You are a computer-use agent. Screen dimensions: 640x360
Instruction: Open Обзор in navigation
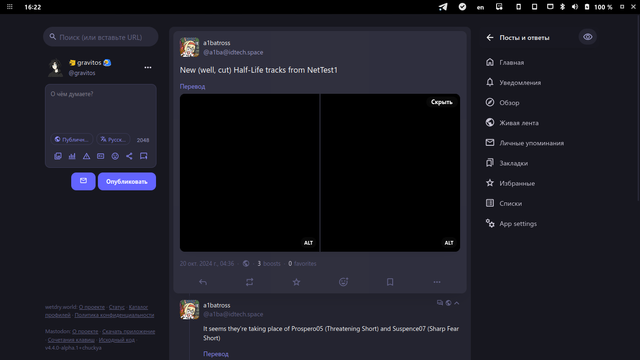click(502, 102)
